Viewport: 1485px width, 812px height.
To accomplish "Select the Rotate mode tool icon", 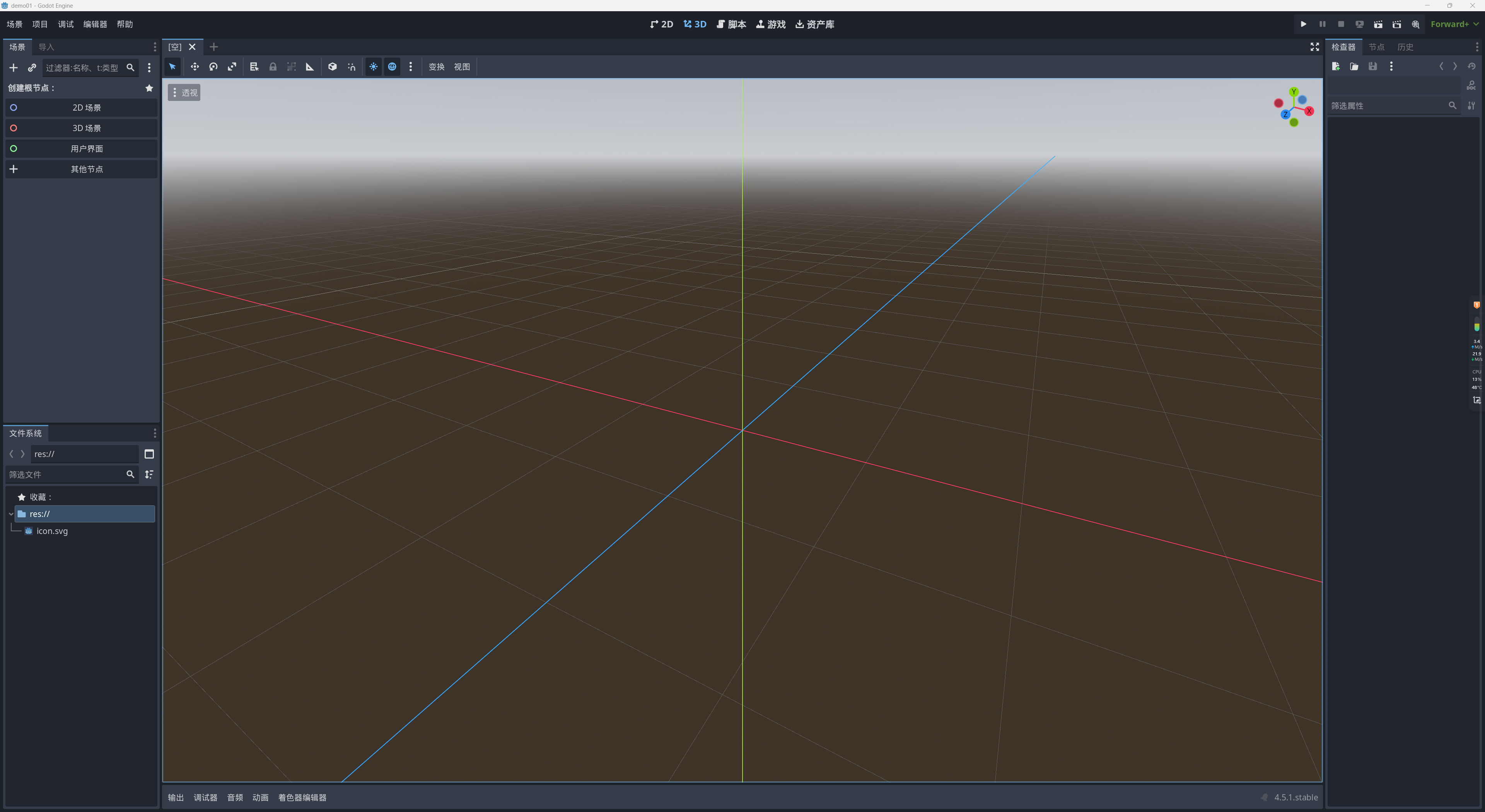I will tap(213, 67).
